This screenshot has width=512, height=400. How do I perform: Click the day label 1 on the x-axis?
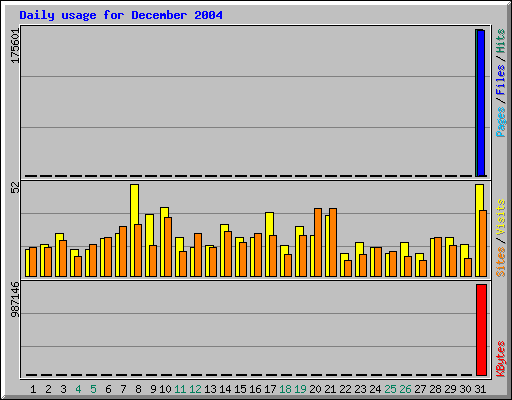click(x=33, y=389)
